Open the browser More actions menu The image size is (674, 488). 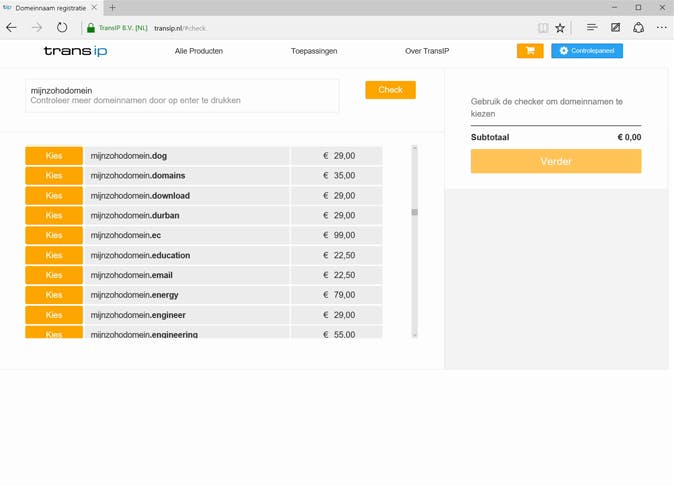[662, 28]
